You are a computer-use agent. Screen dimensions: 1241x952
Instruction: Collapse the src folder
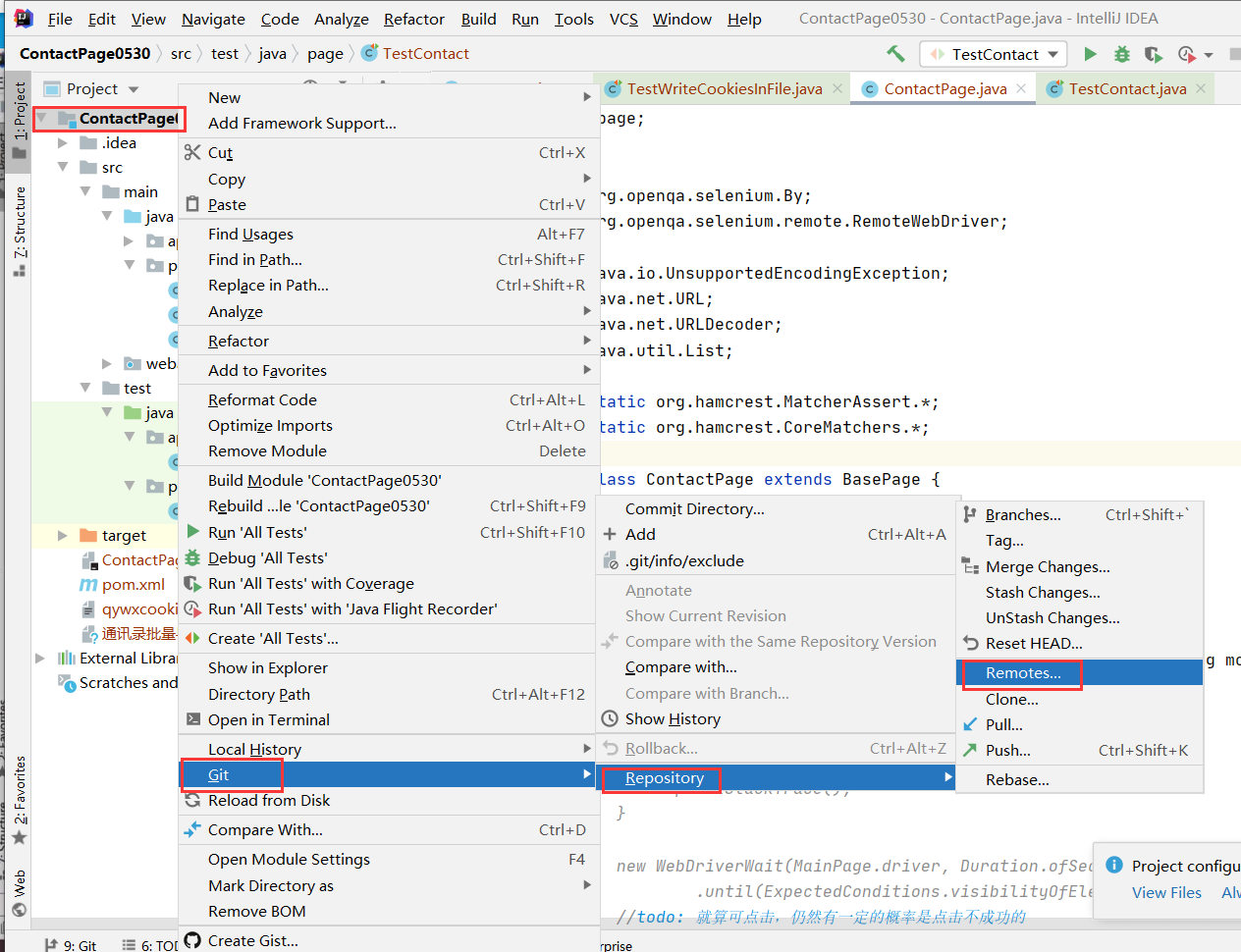(x=63, y=167)
